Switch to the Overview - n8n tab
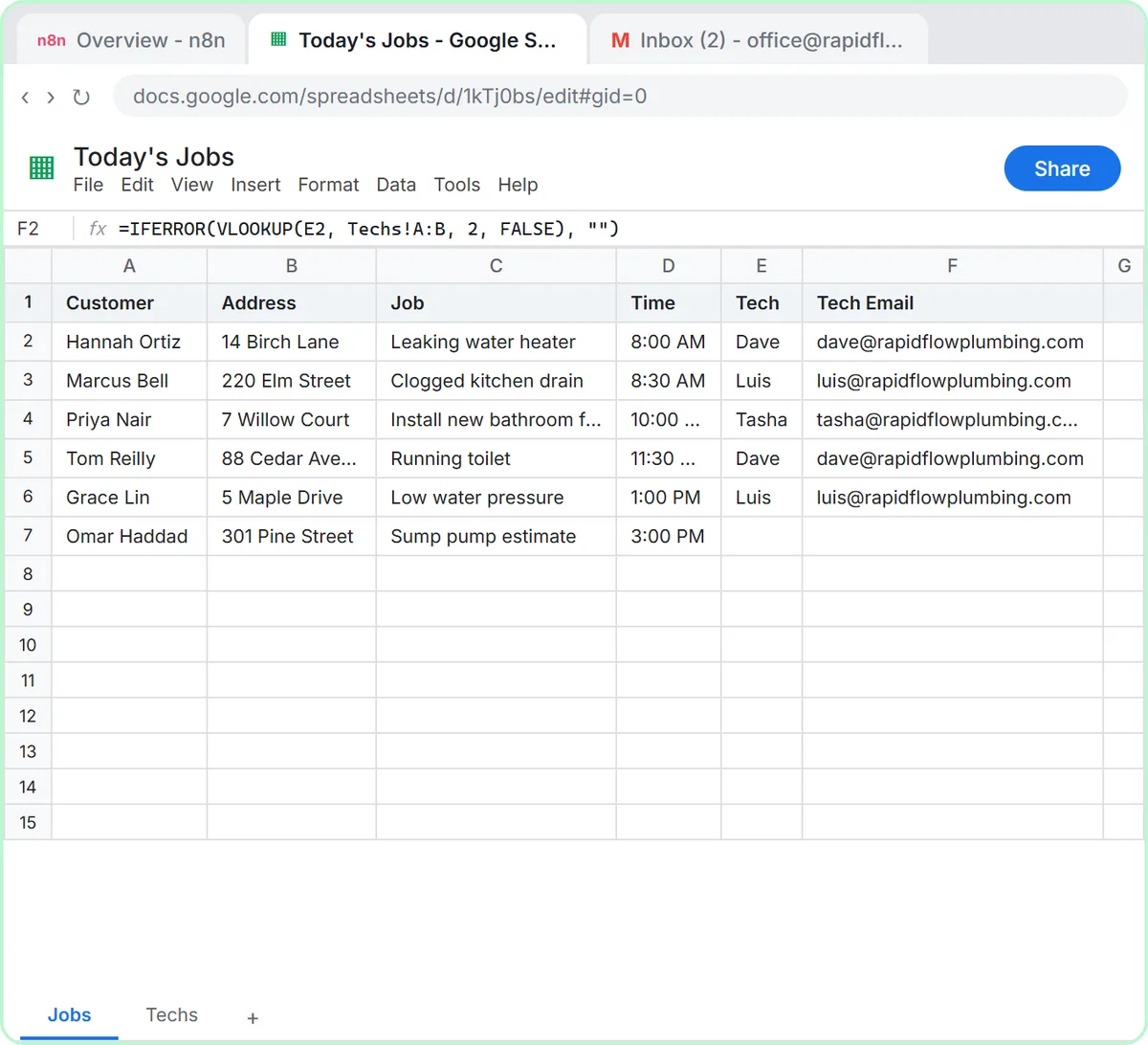 coord(131,40)
